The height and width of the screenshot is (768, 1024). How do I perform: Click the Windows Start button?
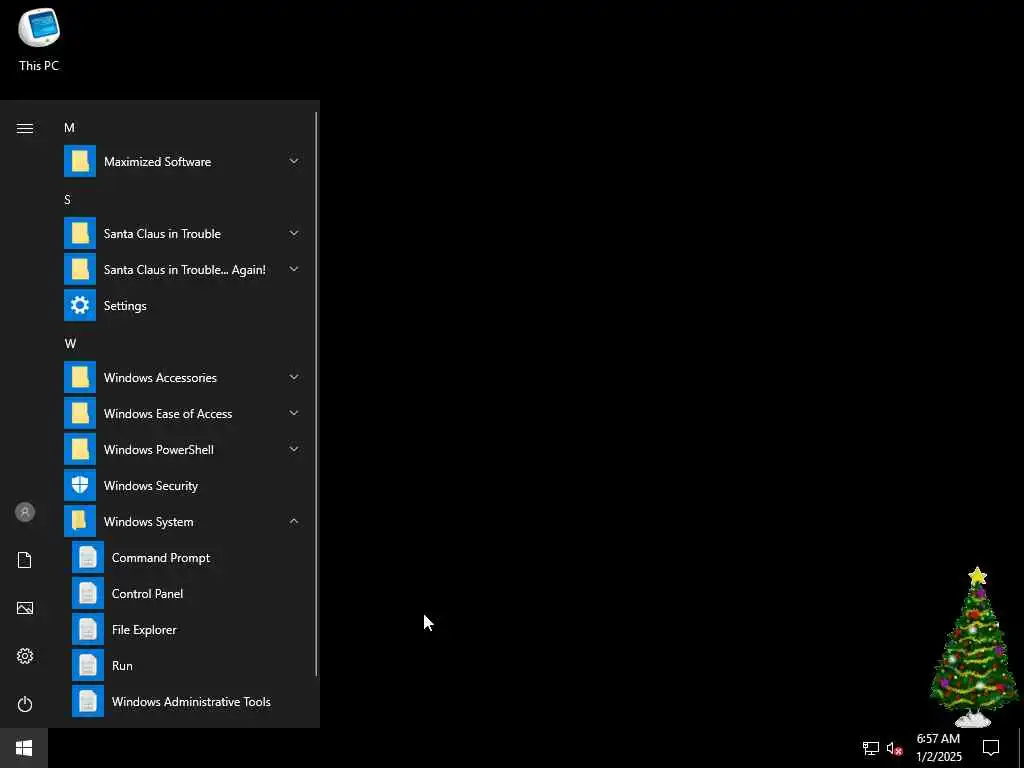coord(24,748)
